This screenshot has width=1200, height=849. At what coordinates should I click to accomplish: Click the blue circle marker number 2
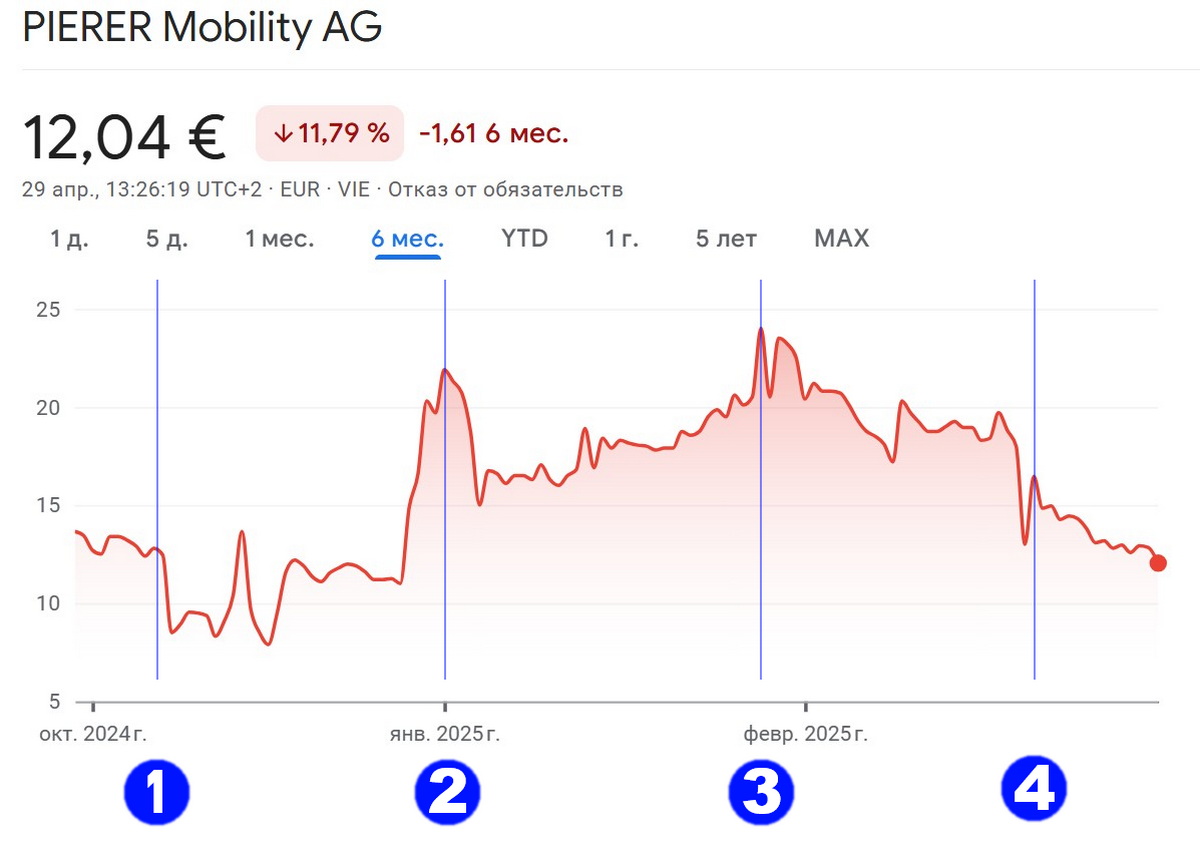(447, 793)
